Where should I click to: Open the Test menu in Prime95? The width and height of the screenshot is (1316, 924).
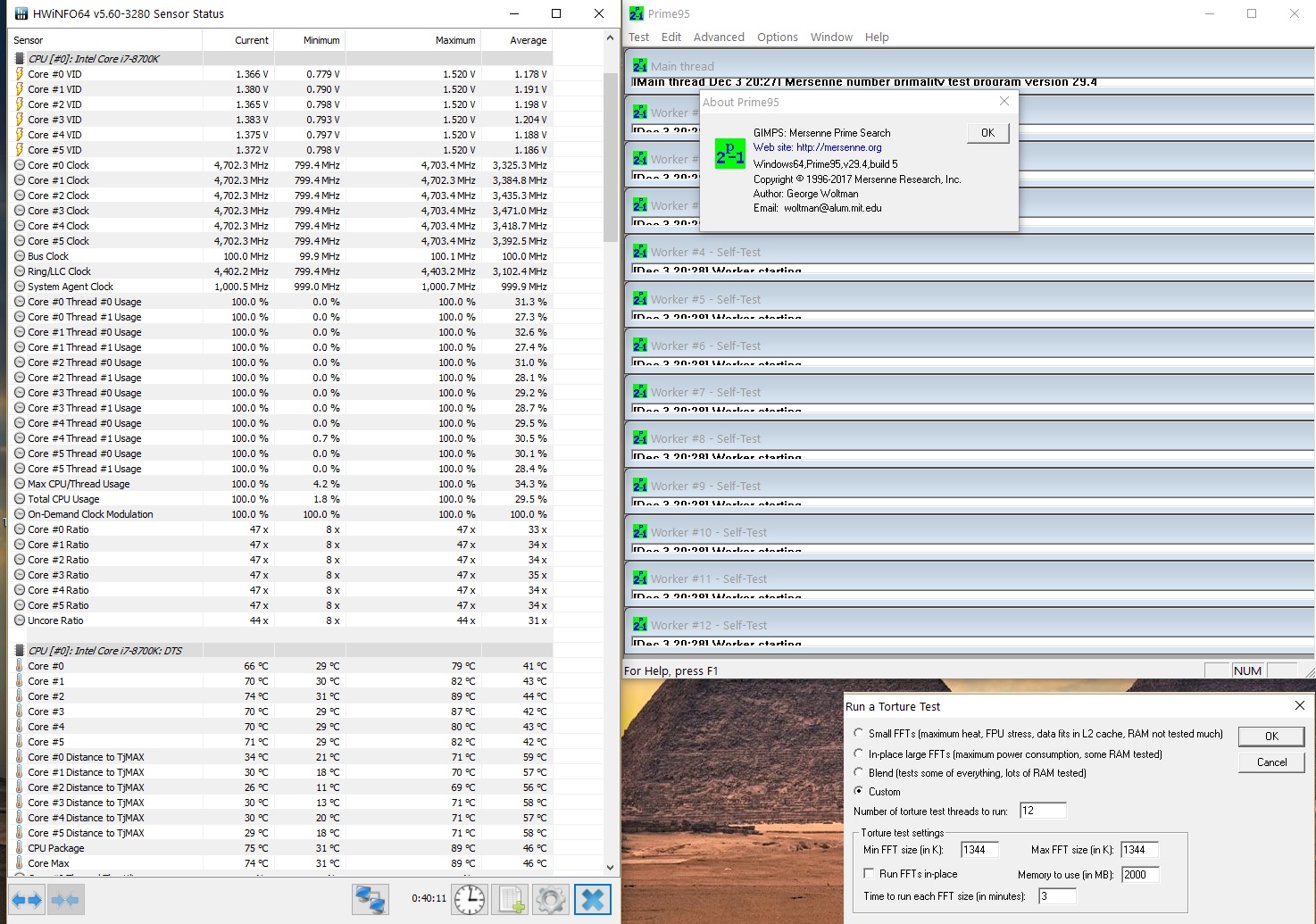638,37
